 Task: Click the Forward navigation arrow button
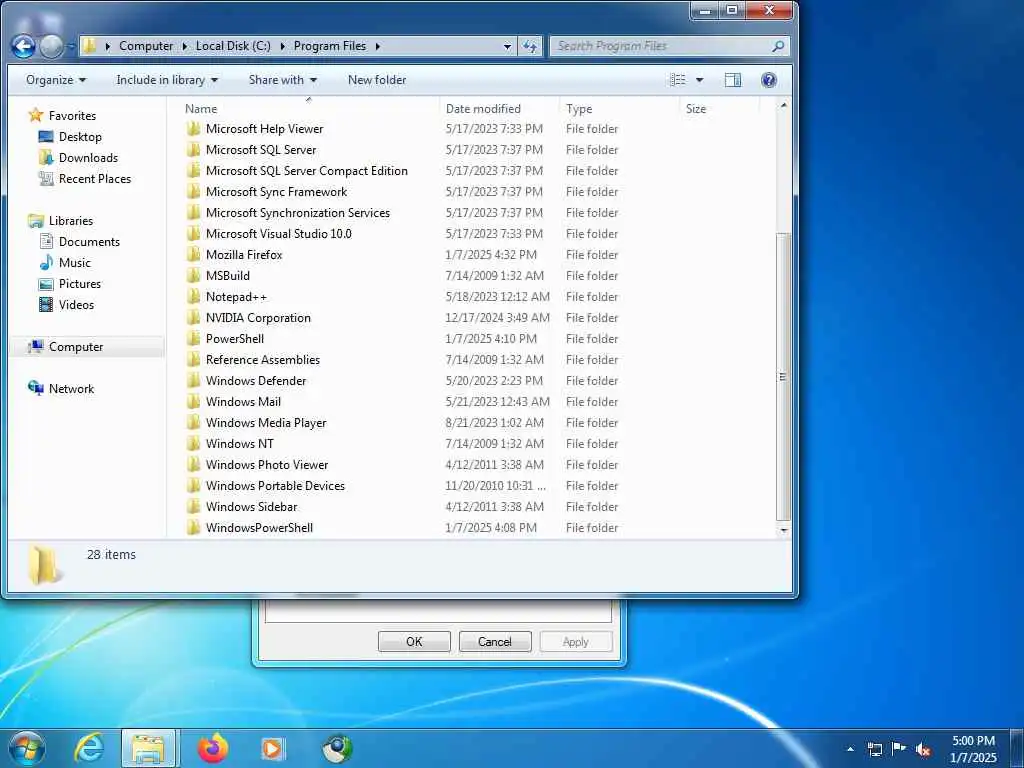click(x=52, y=46)
